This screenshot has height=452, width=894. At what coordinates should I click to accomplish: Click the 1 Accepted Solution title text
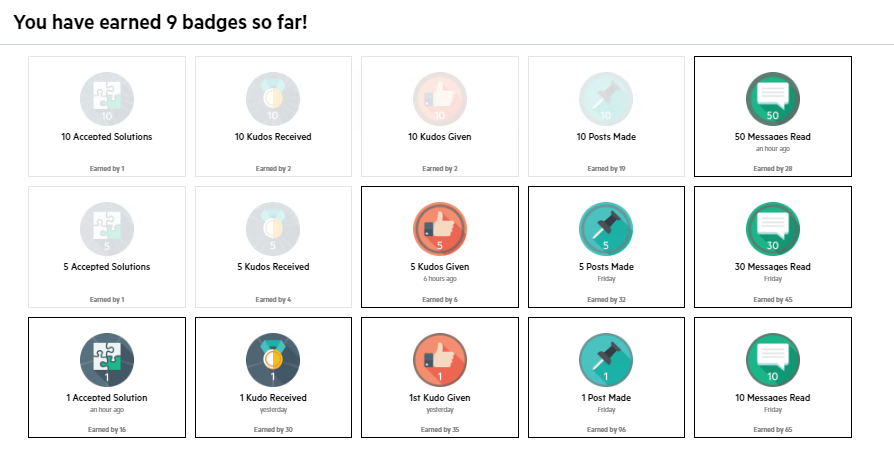pyautogui.click(x=107, y=398)
